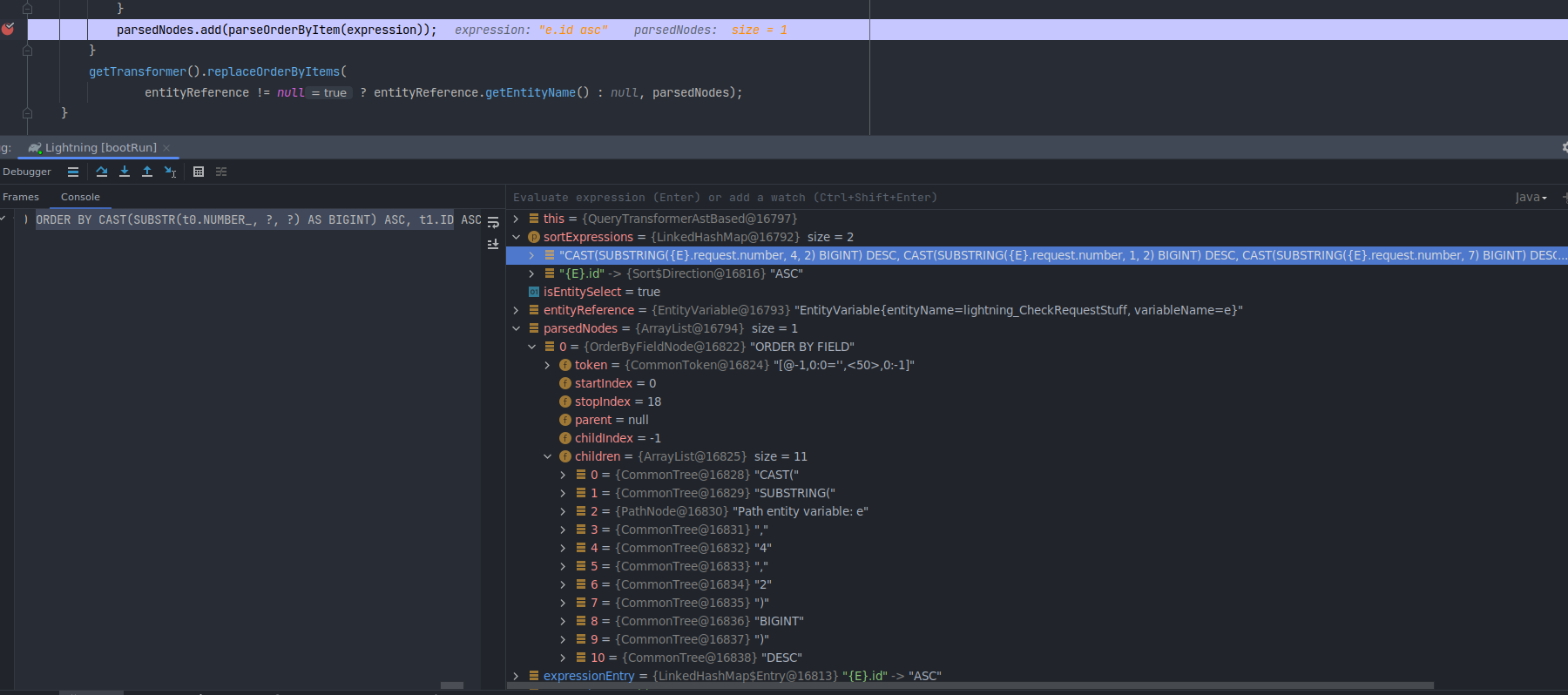Open the Console tab

tap(80, 197)
